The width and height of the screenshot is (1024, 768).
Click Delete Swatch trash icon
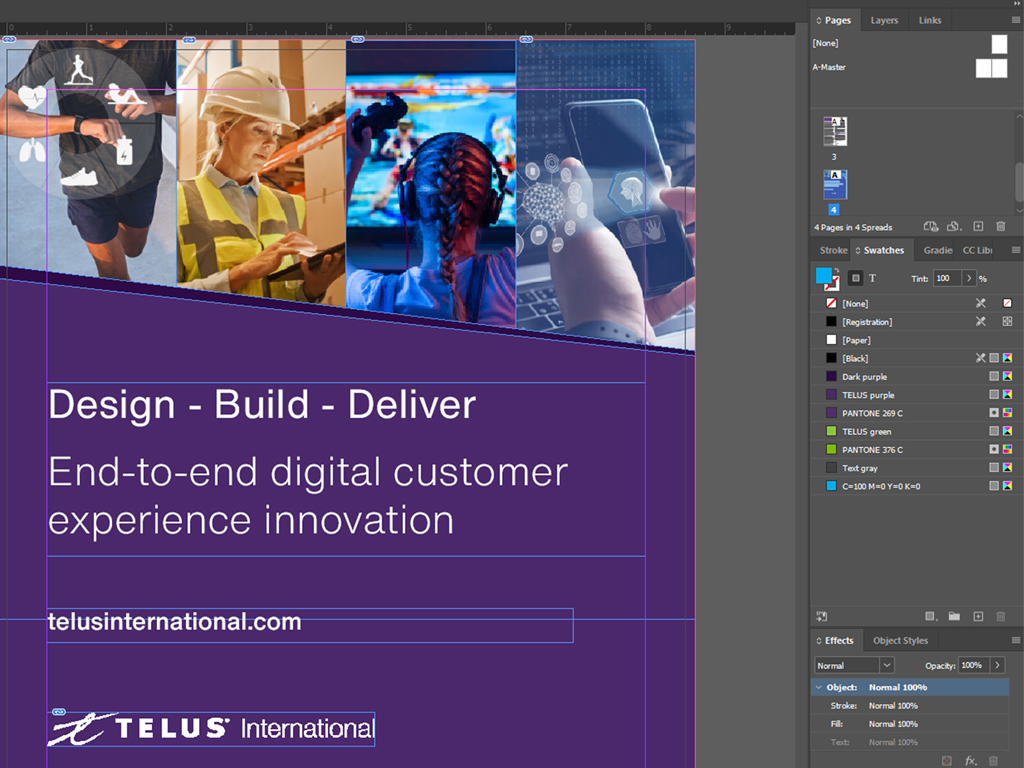1000,616
